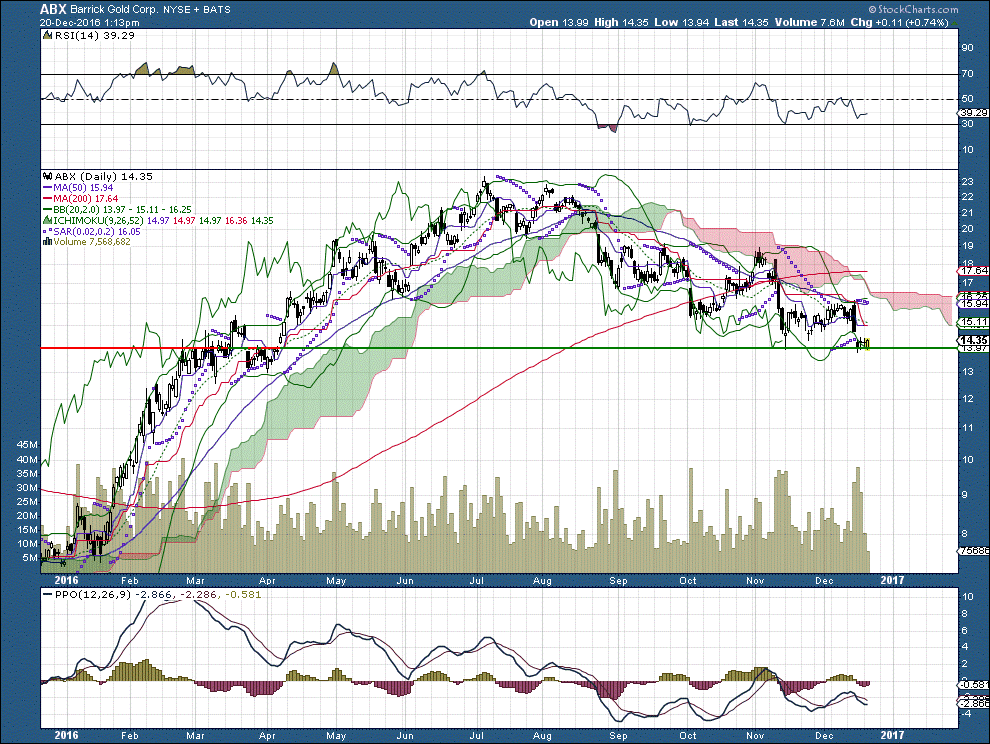Click the 25M label on the volume axis

coord(28,501)
